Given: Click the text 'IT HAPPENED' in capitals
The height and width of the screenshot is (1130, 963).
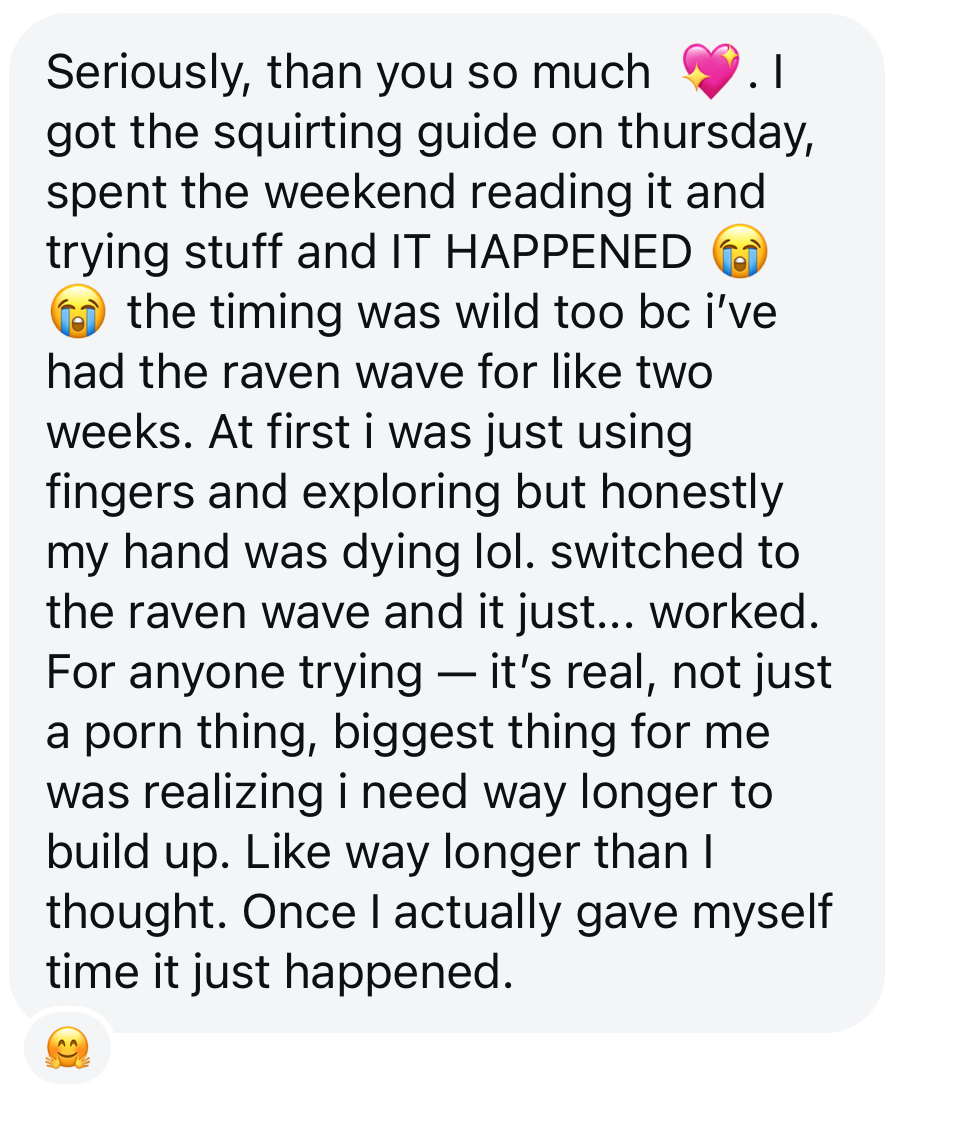Looking at the screenshot, I should click(537, 253).
